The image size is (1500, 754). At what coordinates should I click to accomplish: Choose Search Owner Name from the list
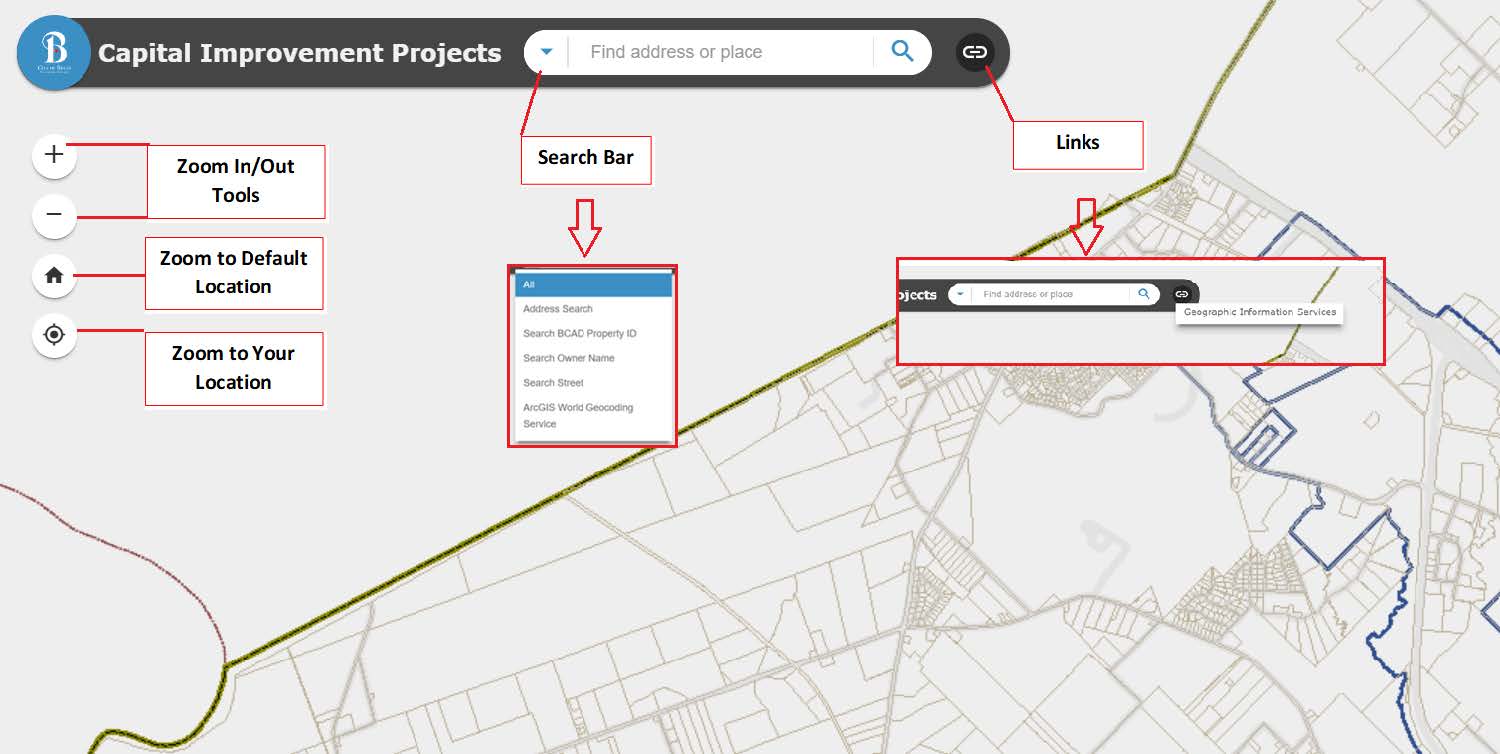[x=567, y=358]
